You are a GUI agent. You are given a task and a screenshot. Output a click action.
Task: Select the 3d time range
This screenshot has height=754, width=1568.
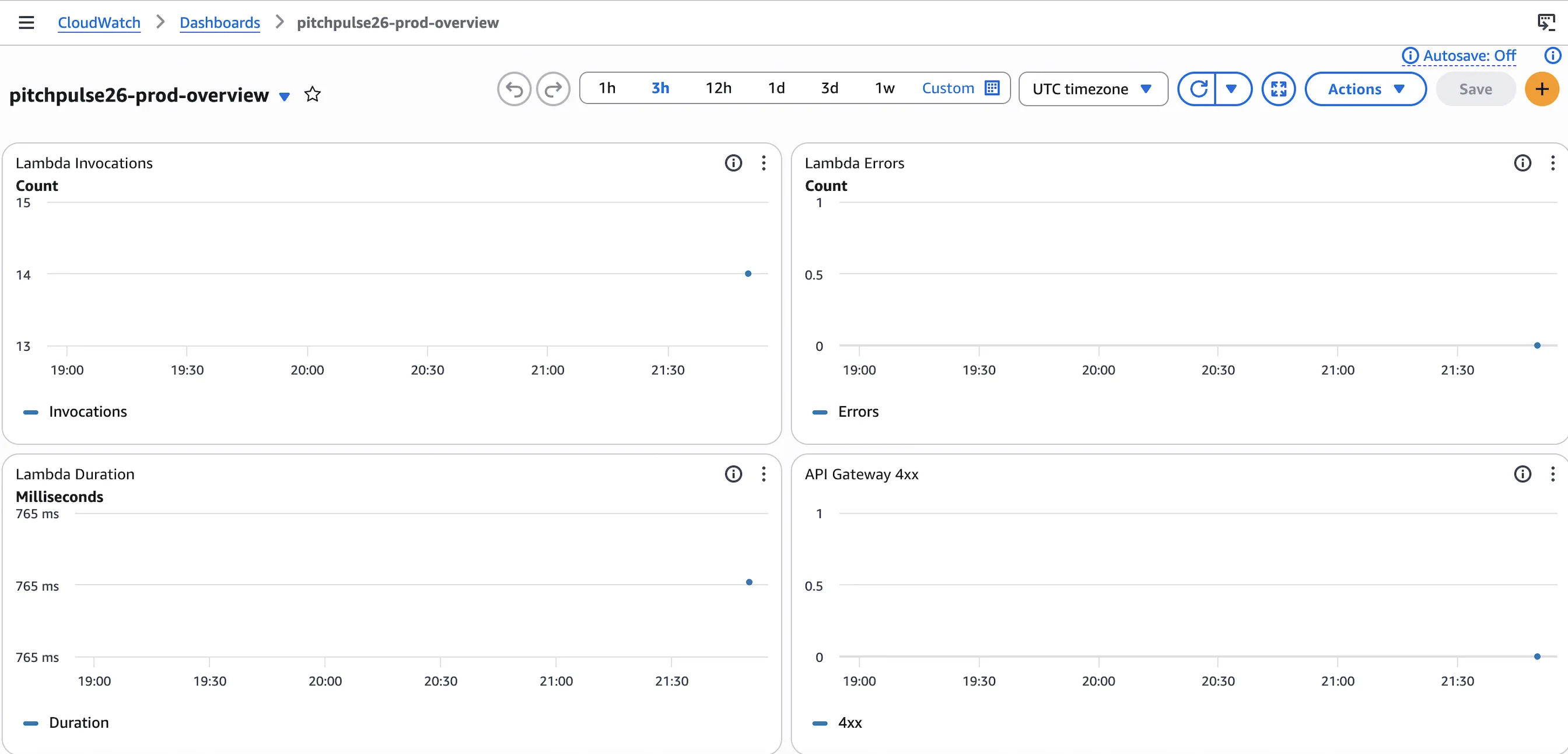829,88
